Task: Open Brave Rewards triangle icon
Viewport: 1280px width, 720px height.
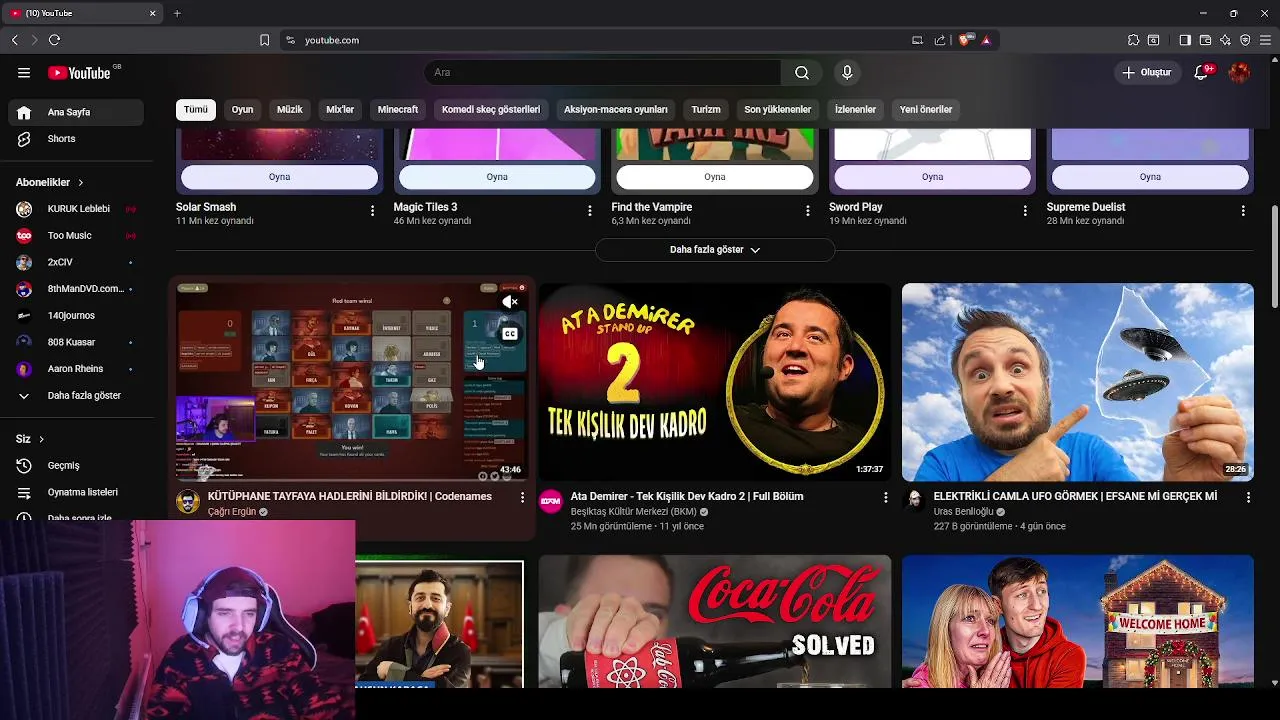Action: pos(986,40)
